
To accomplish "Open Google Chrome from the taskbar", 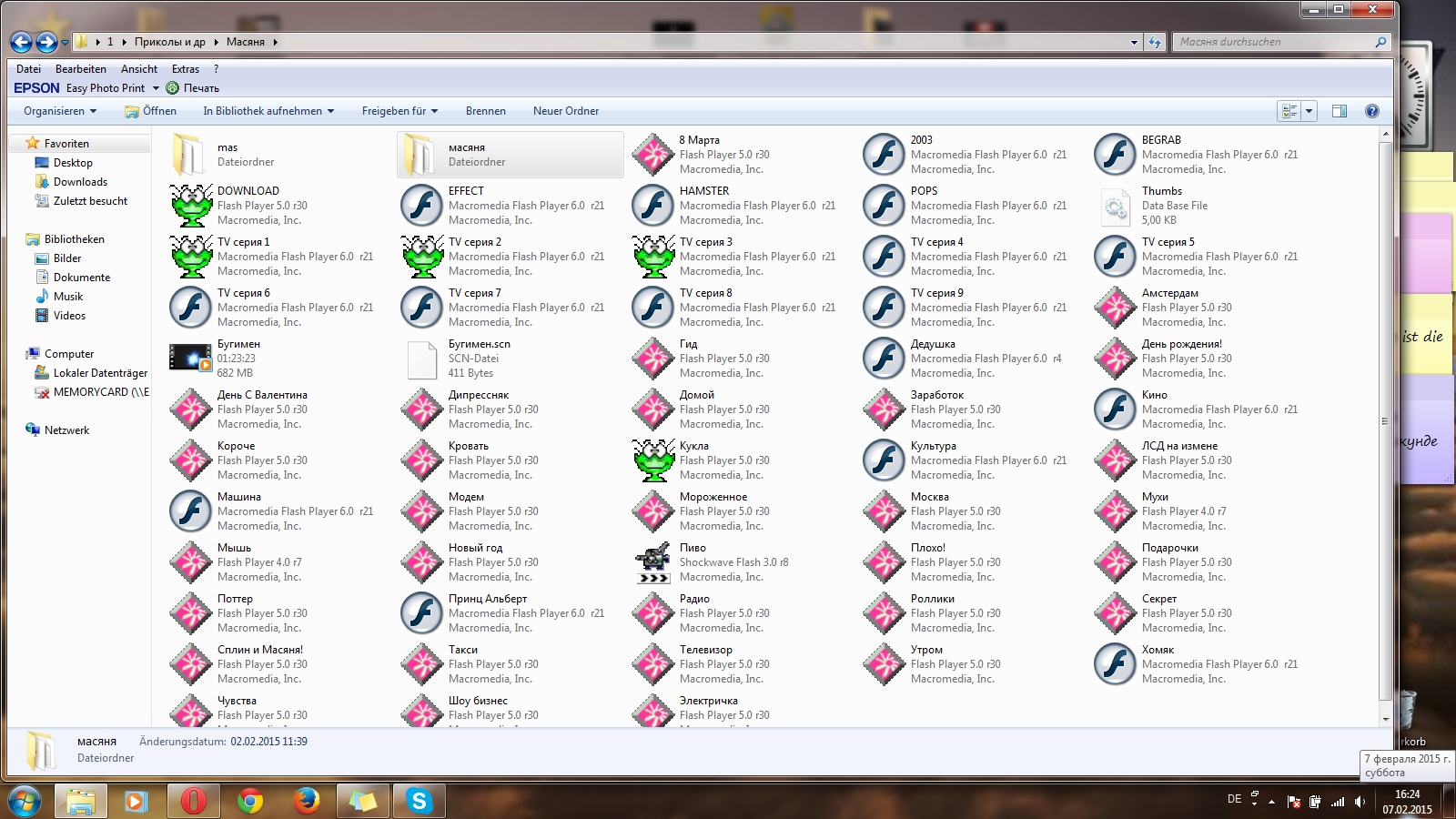I will coord(249,801).
